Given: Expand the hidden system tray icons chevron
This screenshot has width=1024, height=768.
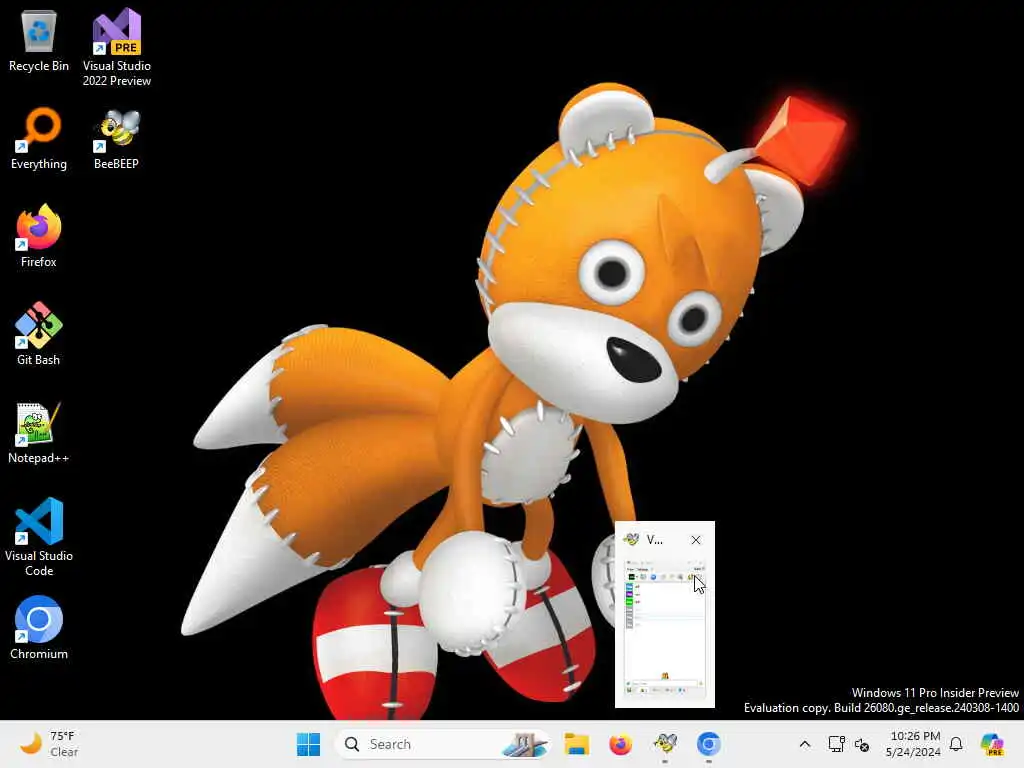Looking at the screenshot, I should 805,744.
